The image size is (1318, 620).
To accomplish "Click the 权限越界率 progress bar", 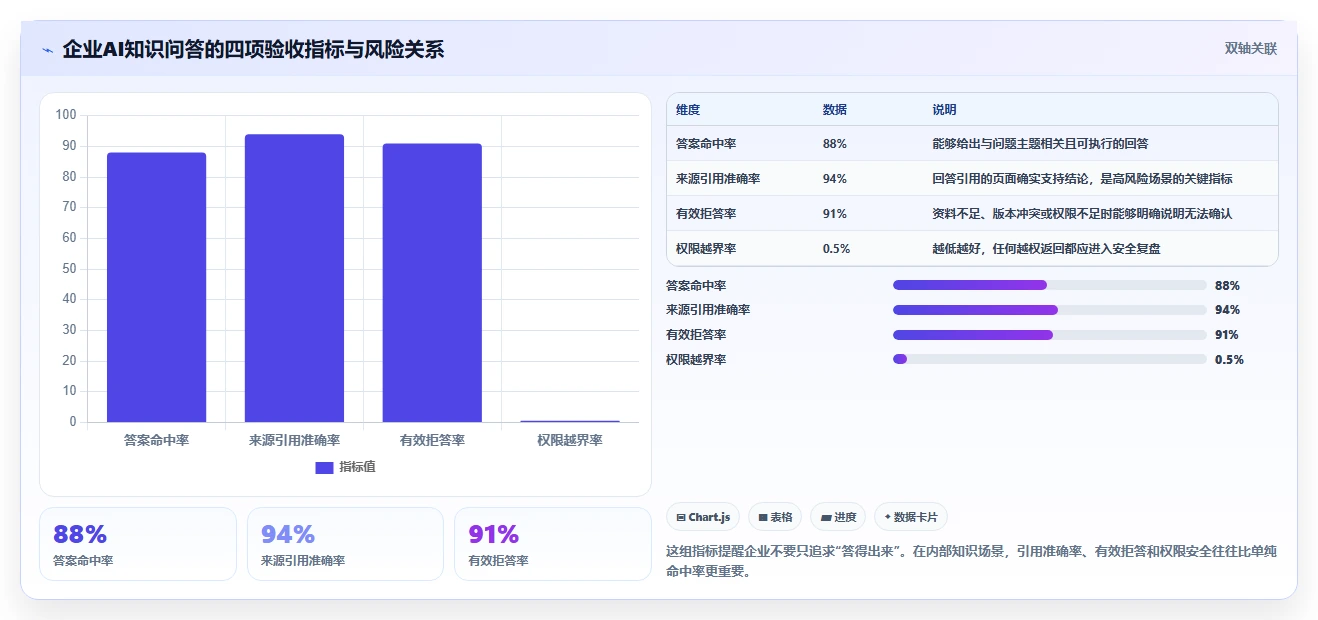I will (1050, 359).
